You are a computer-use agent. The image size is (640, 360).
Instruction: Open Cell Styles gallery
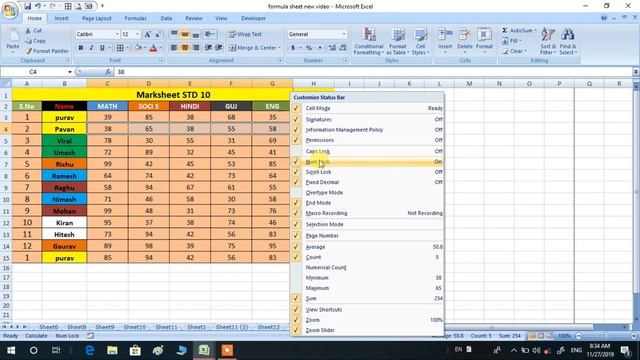[x=420, y=41]
